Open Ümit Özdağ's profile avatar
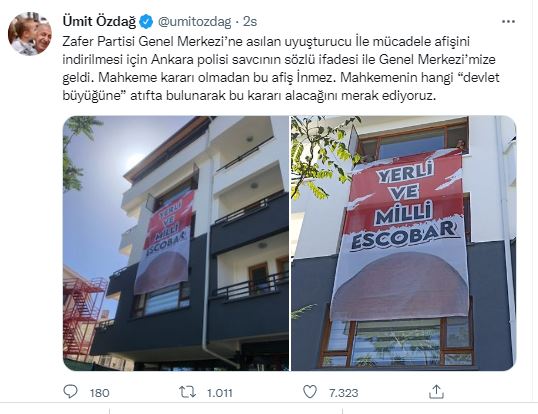This screenshot has height=414, width=538. (30, 34)
